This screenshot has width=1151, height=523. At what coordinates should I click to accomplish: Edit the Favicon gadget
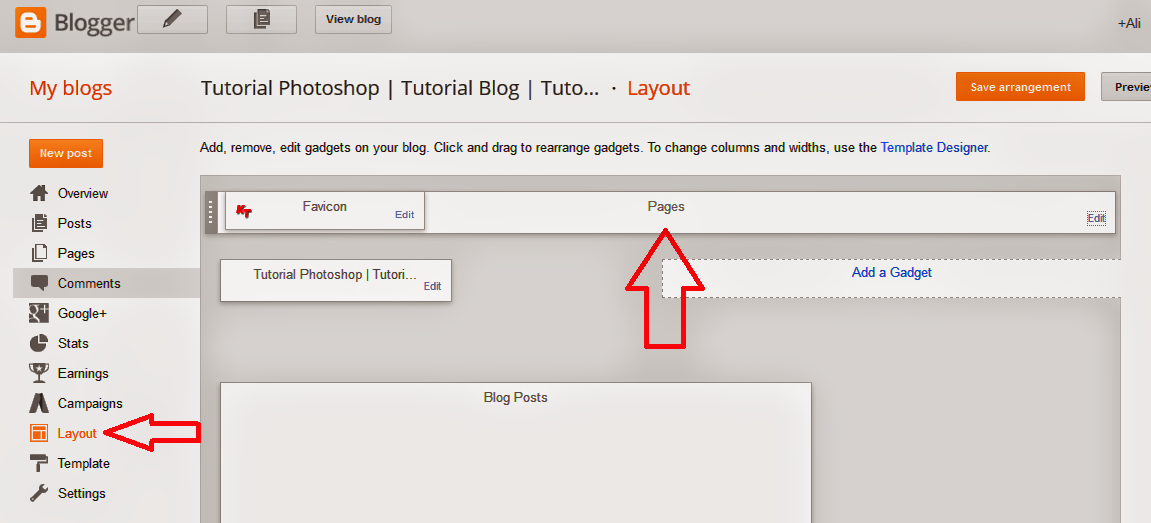tap(404, 214)
